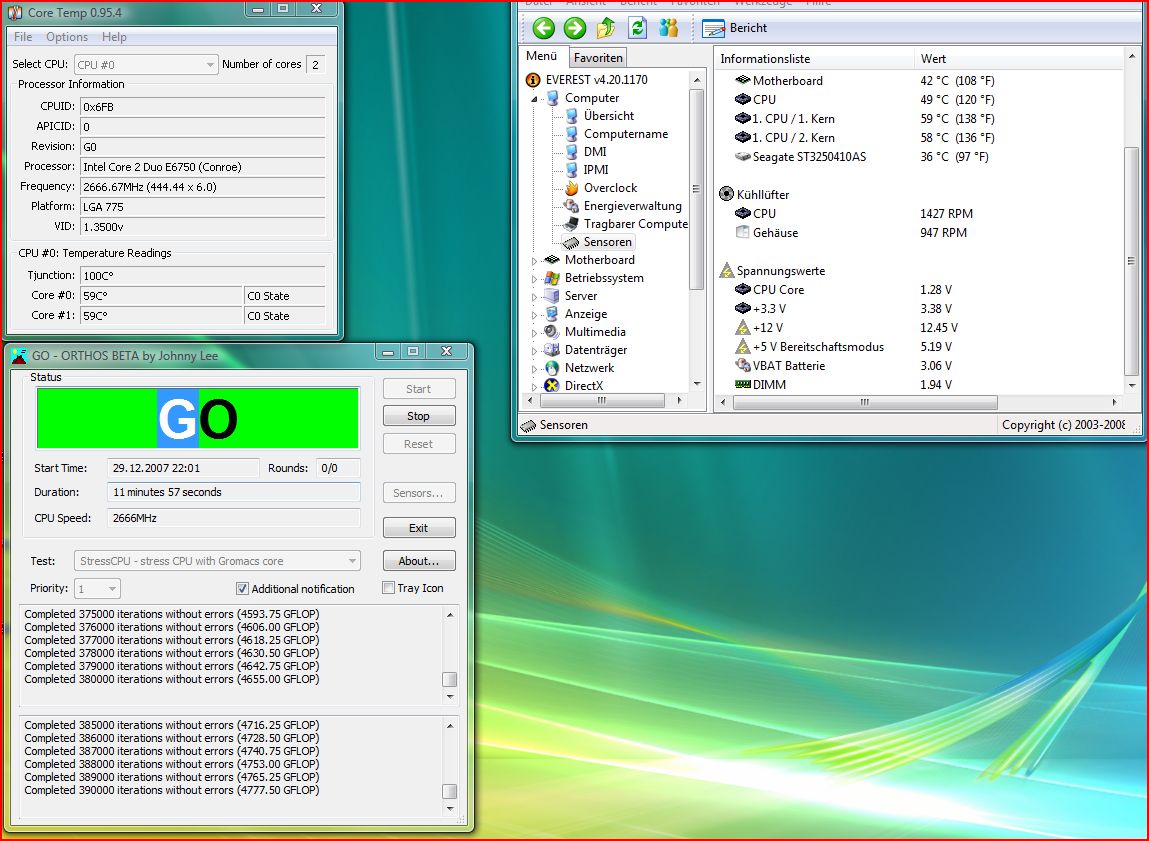Select the EVEREST v4.20.1170 root node

(x=596, y=80)
